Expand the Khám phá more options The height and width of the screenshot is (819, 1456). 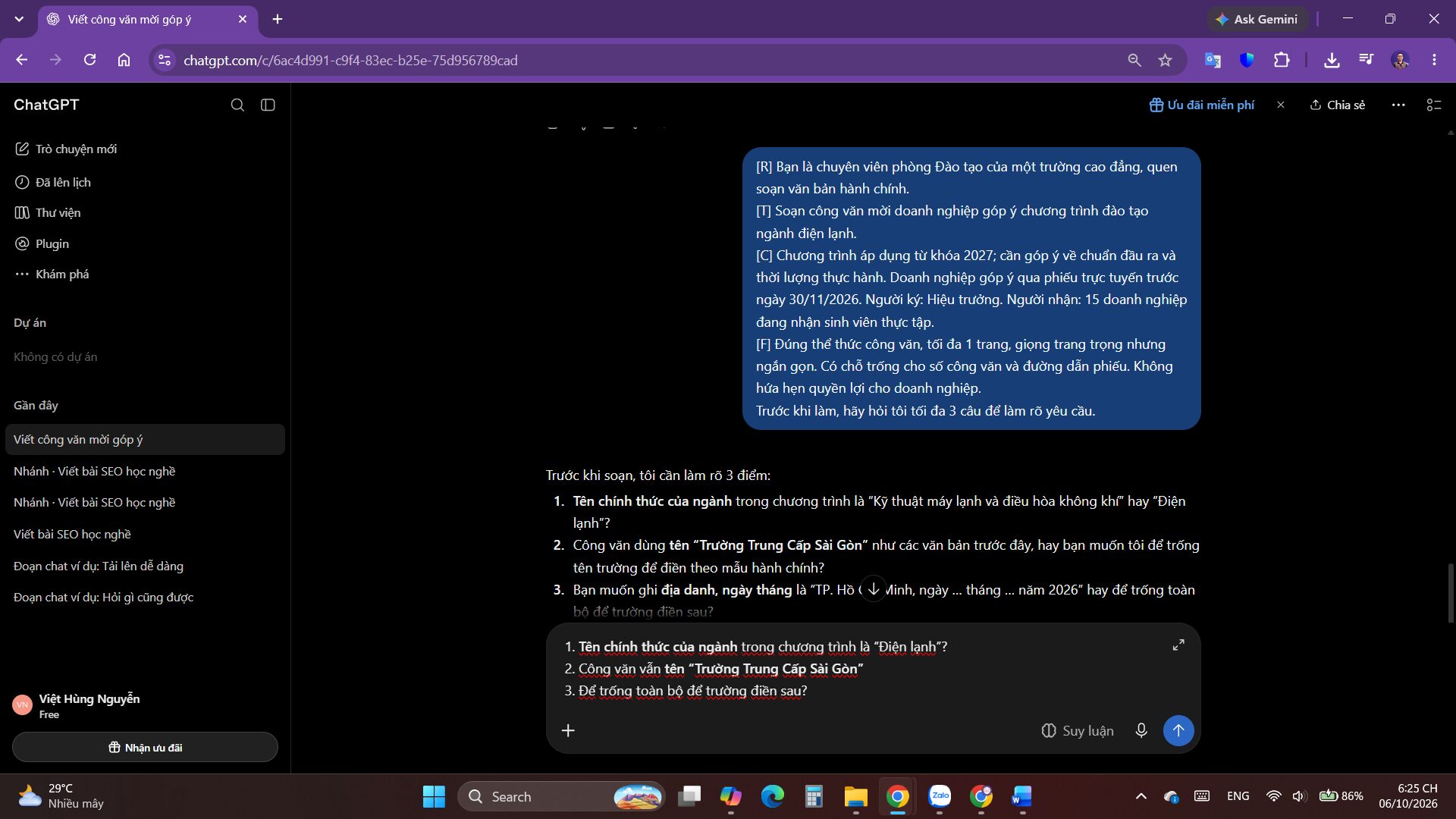tap(144, 274)
